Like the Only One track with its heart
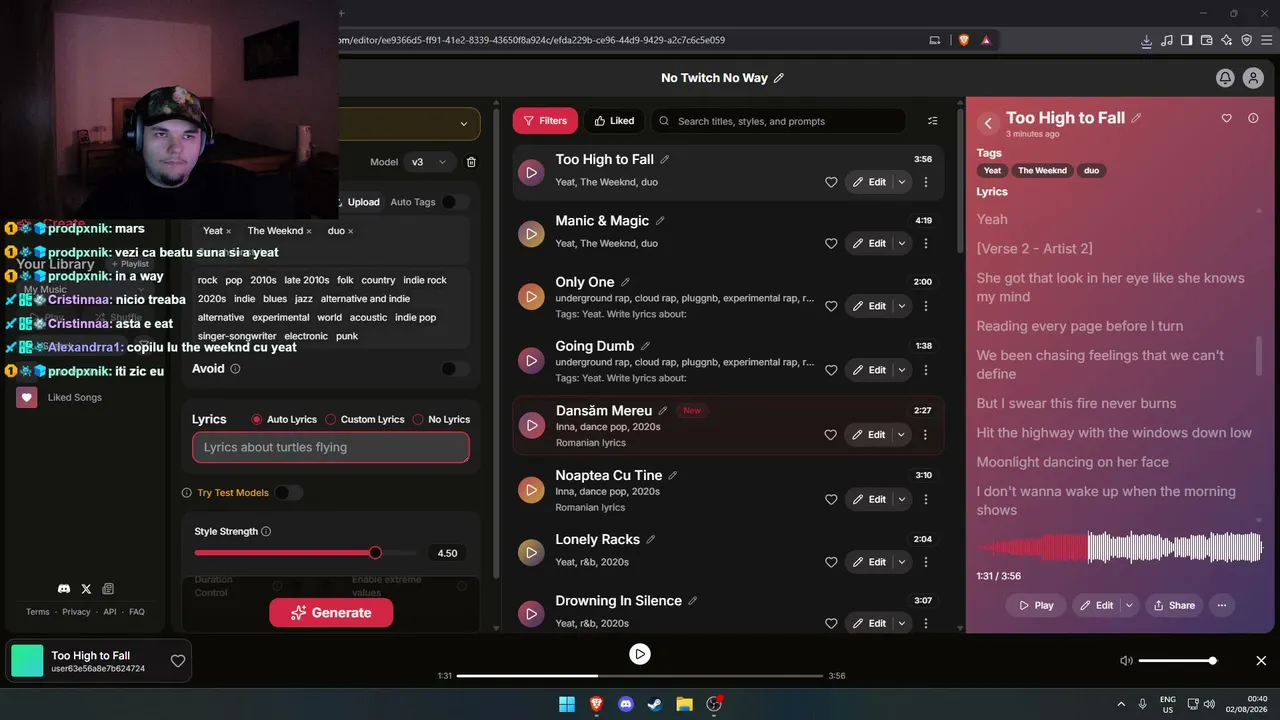The width and height of the screenshot is (1280, 720). (x=831, y=306)
